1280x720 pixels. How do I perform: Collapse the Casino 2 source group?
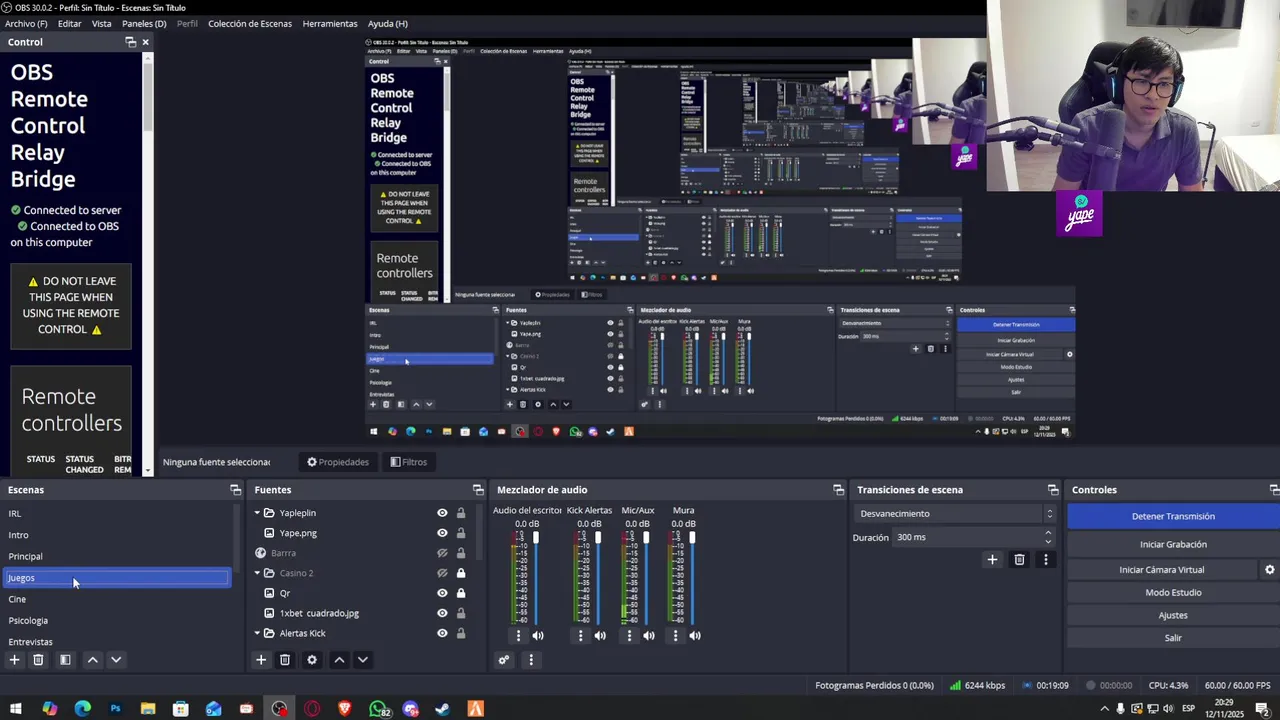click(257, 573)
